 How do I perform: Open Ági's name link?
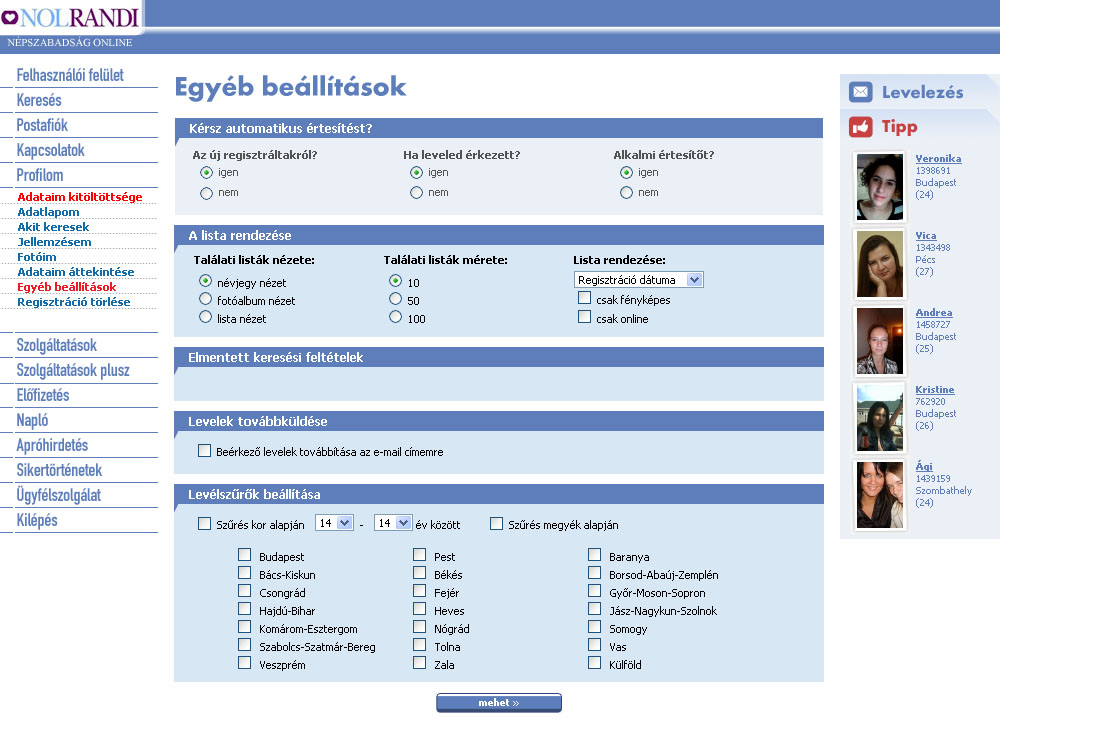click(x=924, y=466)
